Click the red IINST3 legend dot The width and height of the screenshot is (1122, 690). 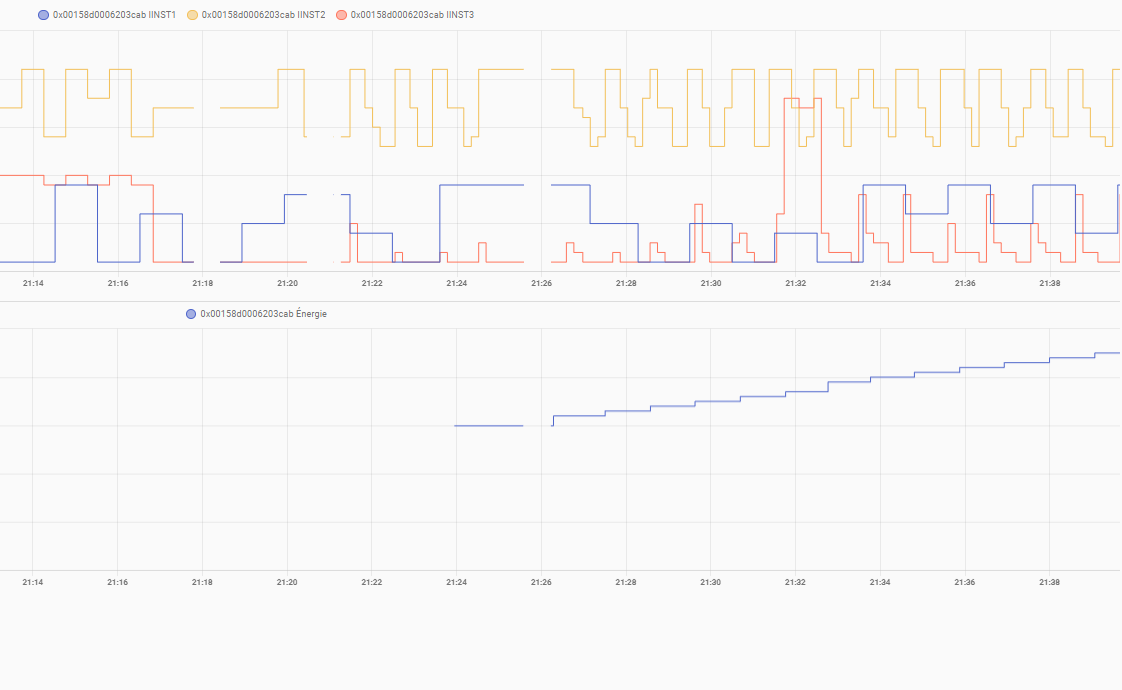click(x=342, y=15)
